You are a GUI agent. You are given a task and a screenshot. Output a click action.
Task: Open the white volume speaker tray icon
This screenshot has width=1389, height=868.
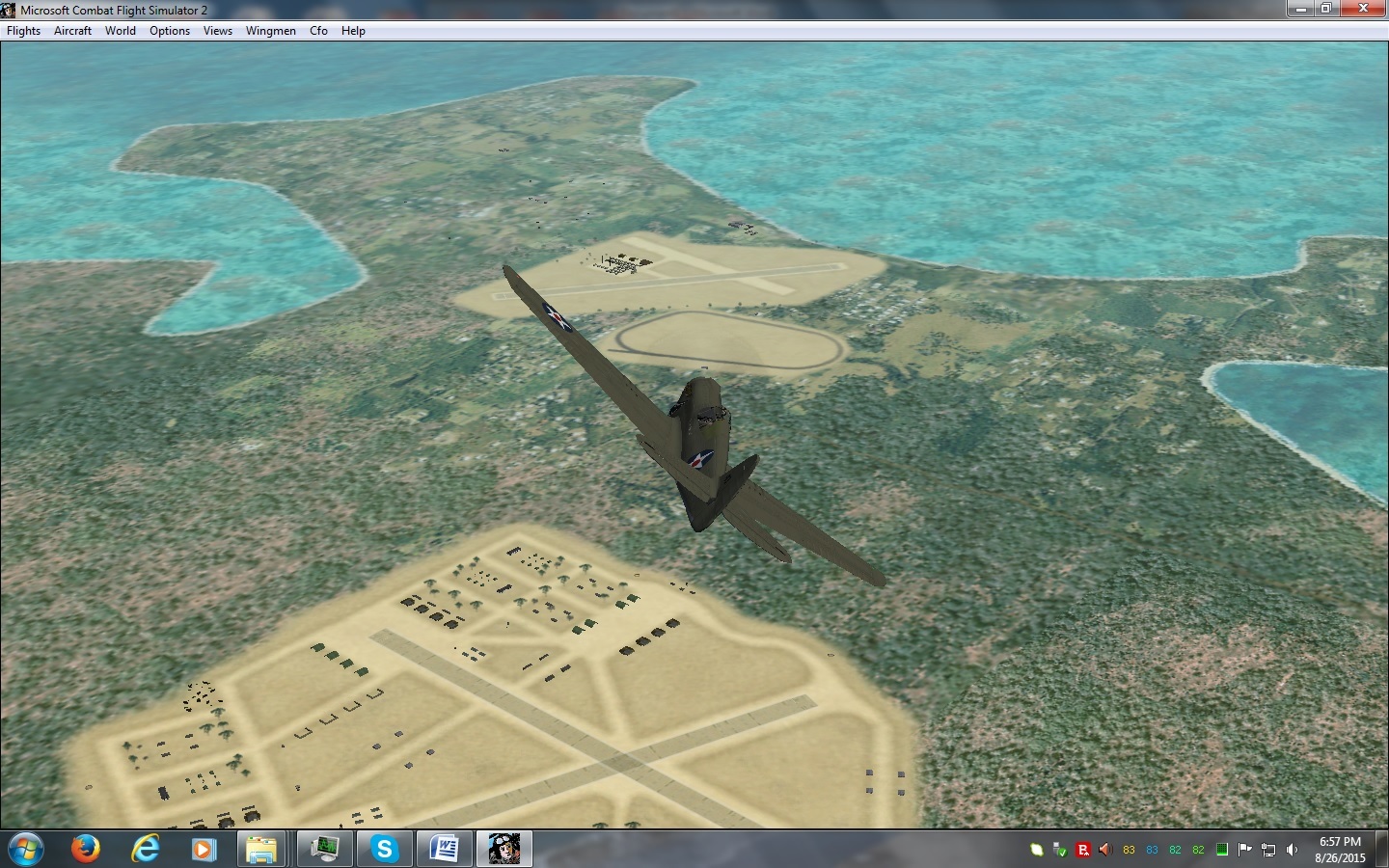click(1292, 850)
